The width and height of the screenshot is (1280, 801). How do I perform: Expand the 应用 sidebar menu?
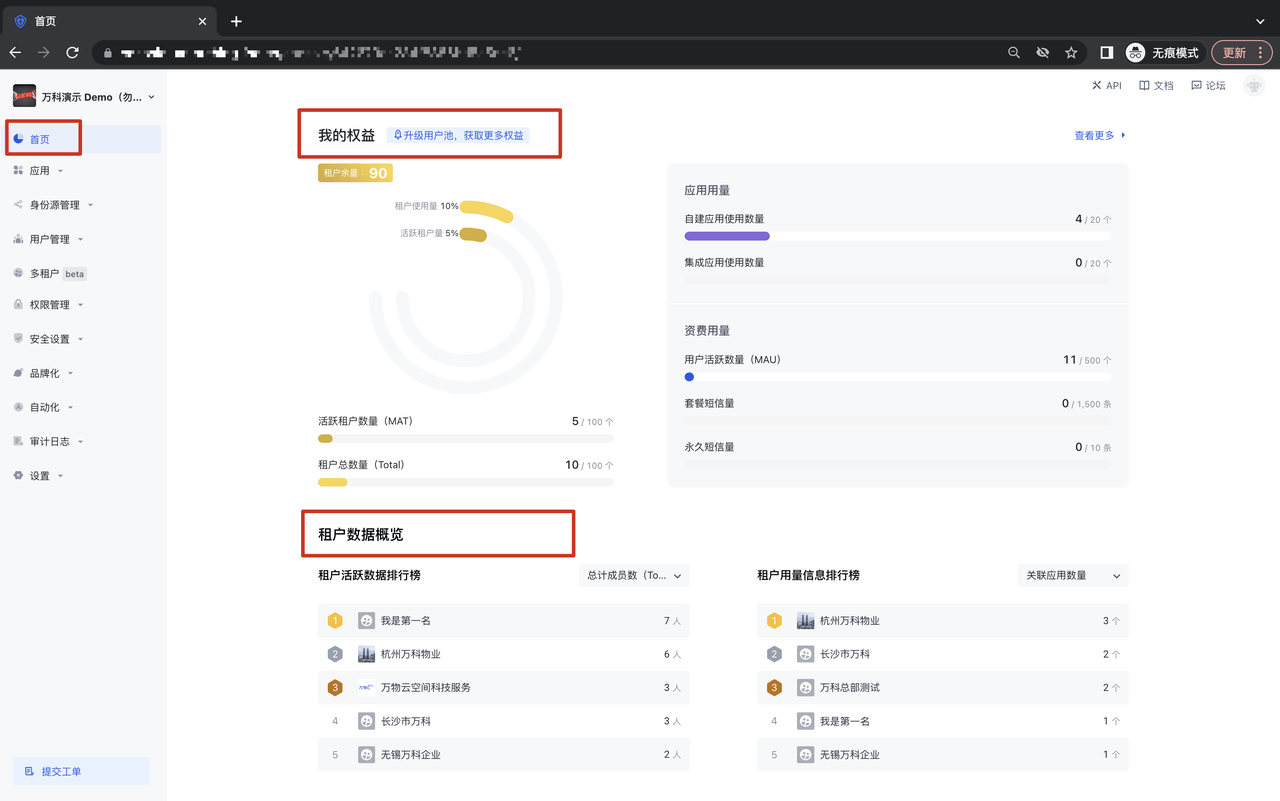point(40,171)
